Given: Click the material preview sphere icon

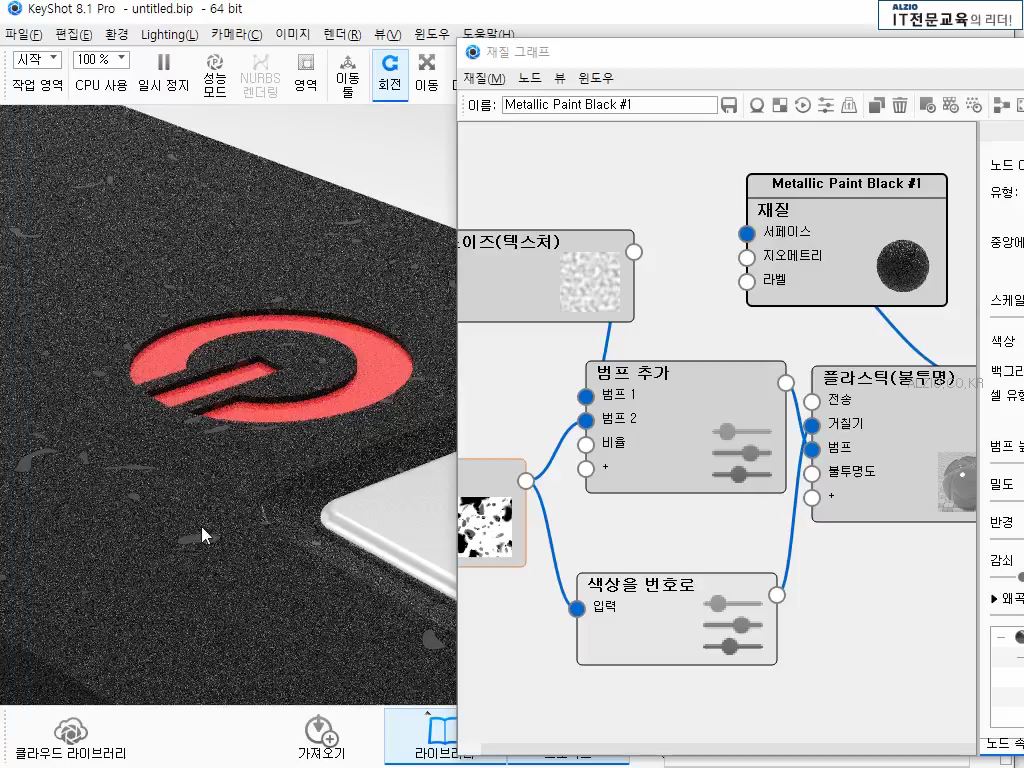Looking at the screenshot, I should (757, 105).
